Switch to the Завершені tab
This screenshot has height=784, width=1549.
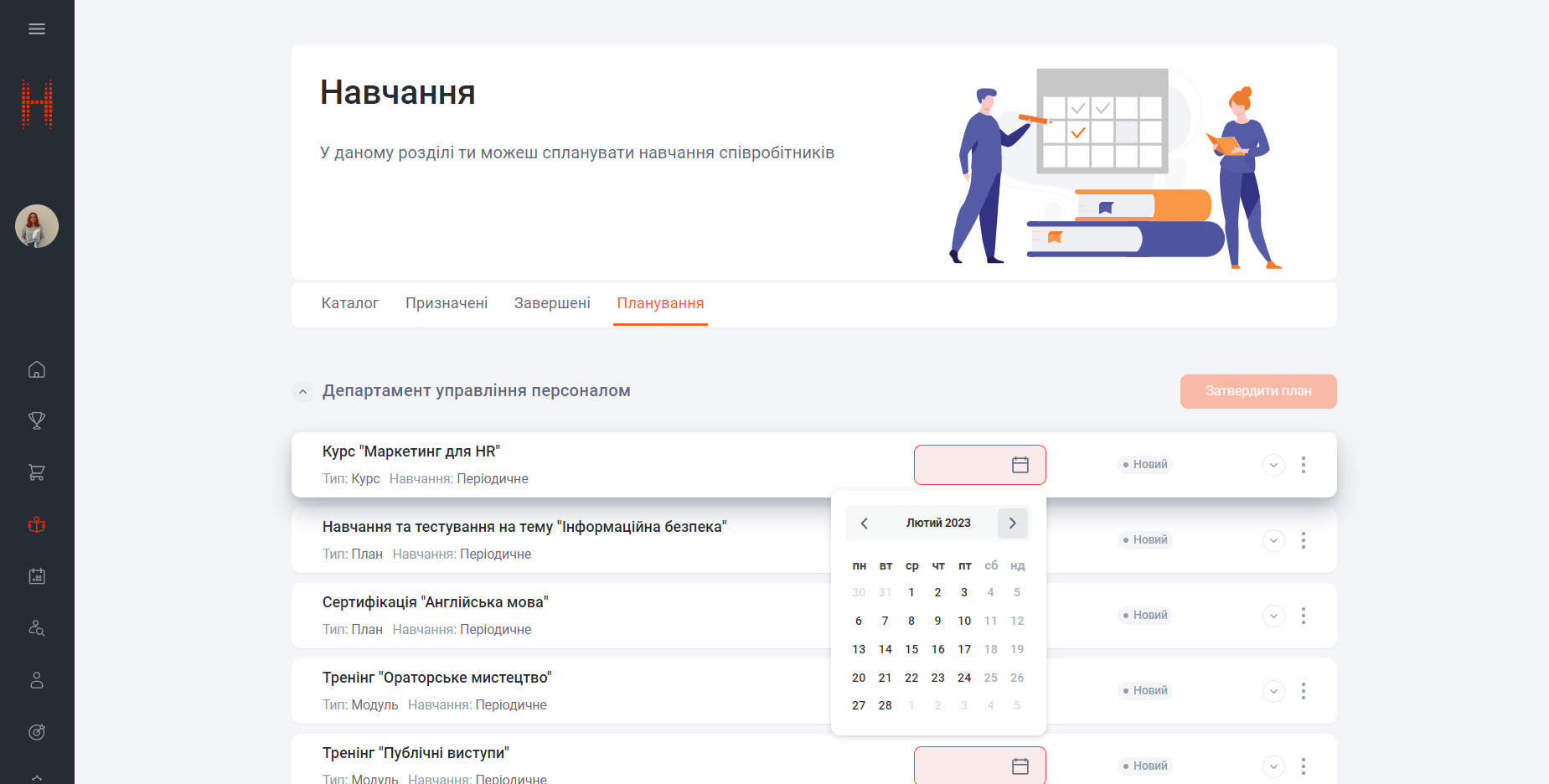[x=552, y=303]
